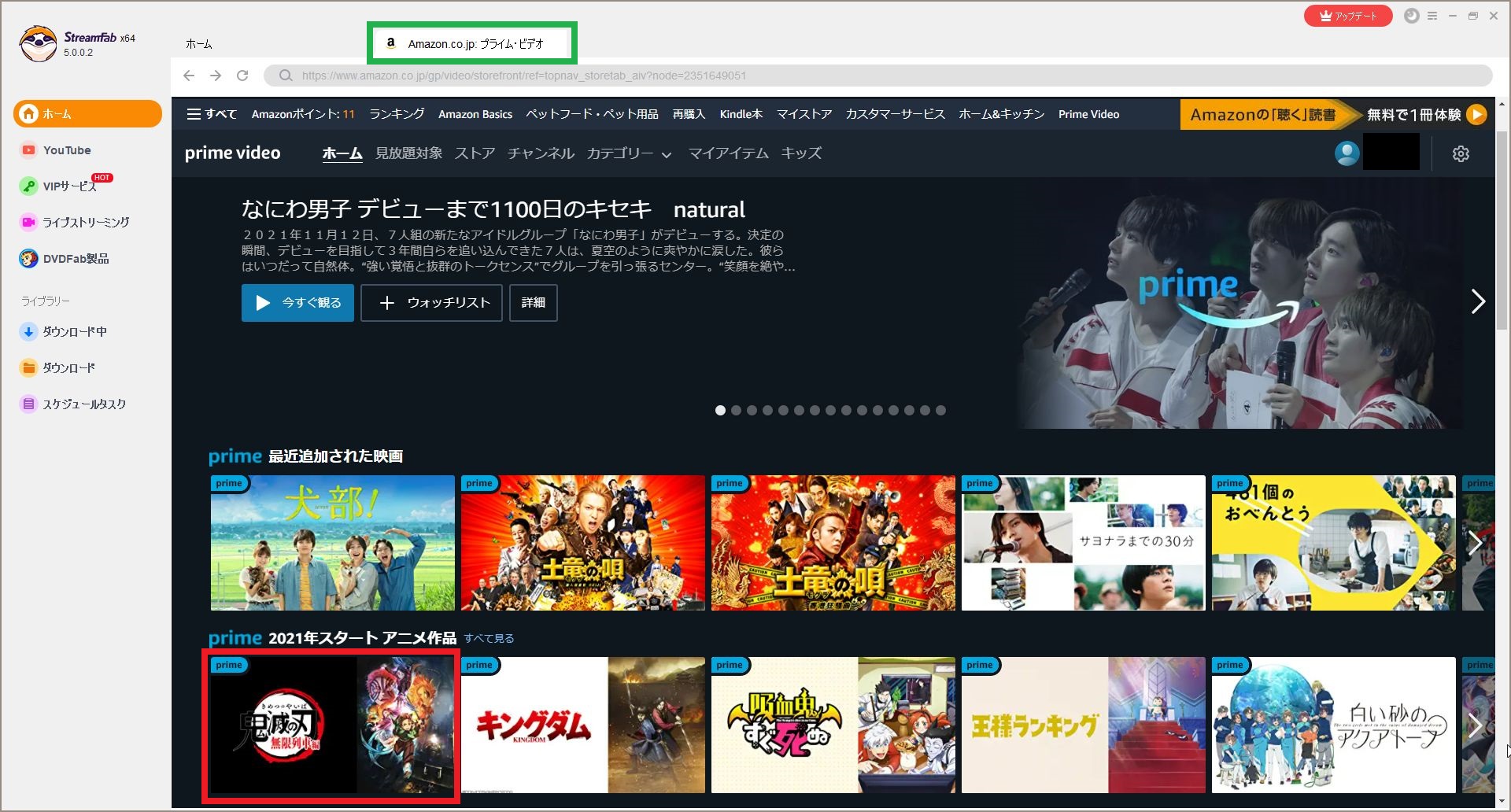This screenshot has height=812, width=1511.
Task: Open the 白い砂のアクアトープ thumbnail
Action: coord(1334,725)
